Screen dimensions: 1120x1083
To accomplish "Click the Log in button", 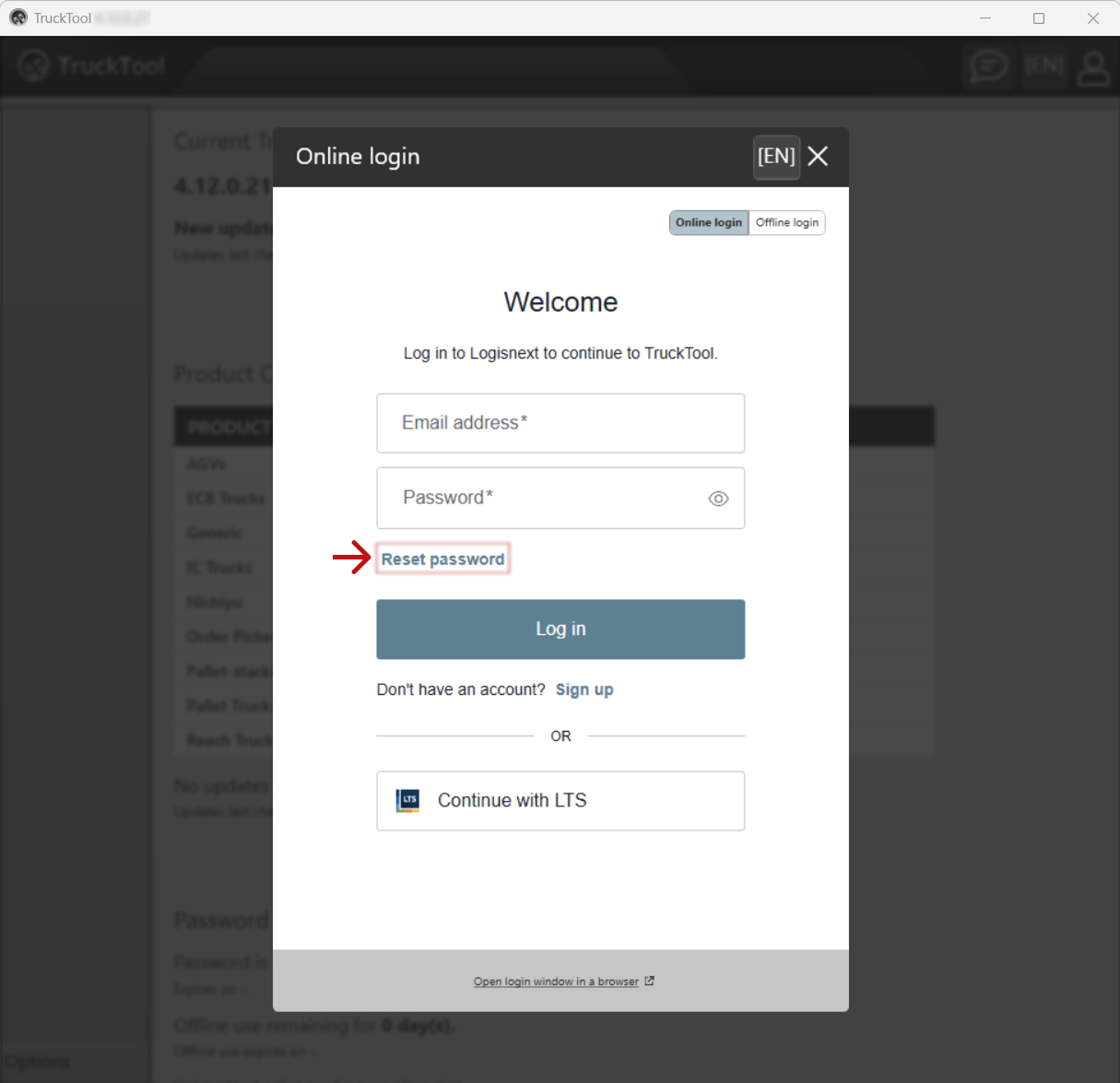I will point(560,630).
